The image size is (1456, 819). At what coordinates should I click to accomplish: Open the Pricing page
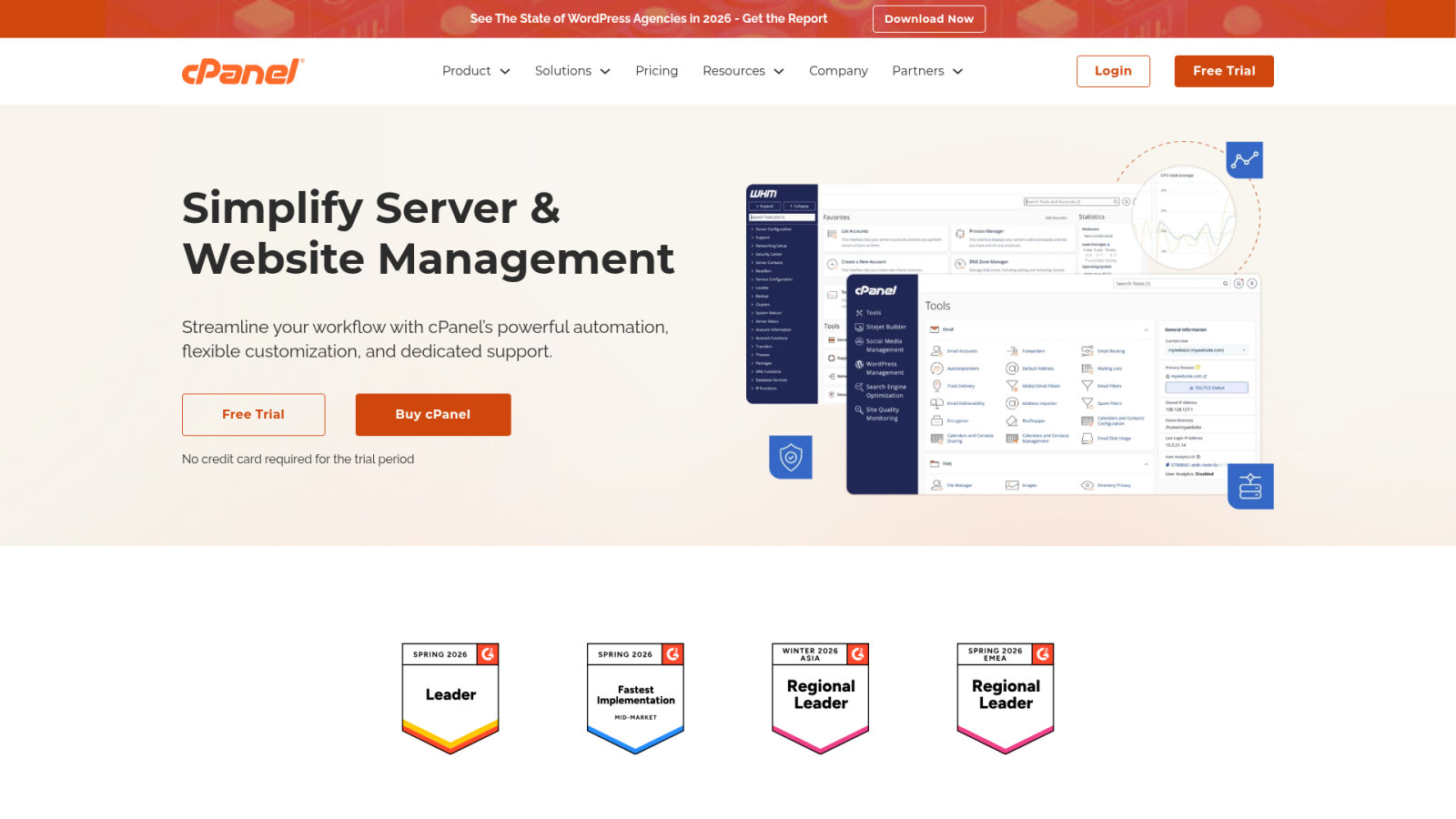[657, 71]
